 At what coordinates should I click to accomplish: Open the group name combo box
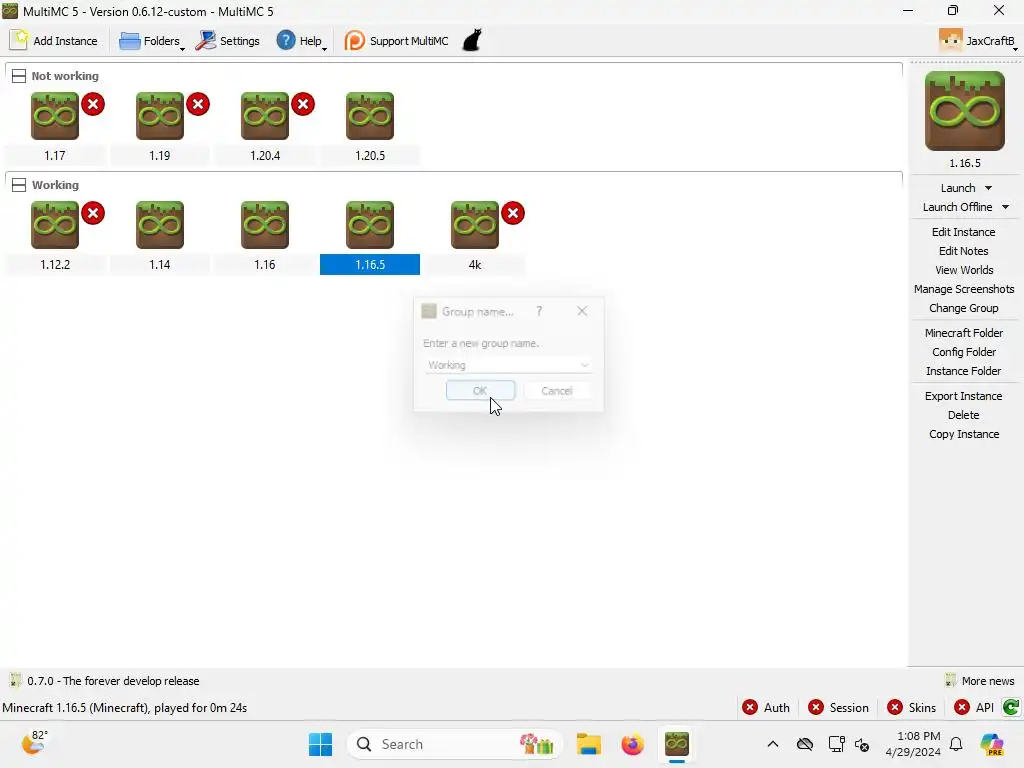pos(508,365)
